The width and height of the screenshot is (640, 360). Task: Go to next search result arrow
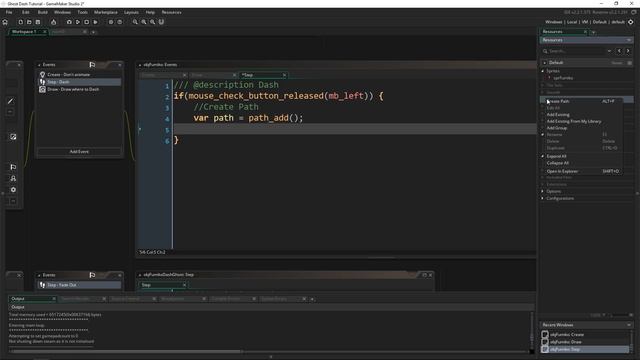[628, 51]
